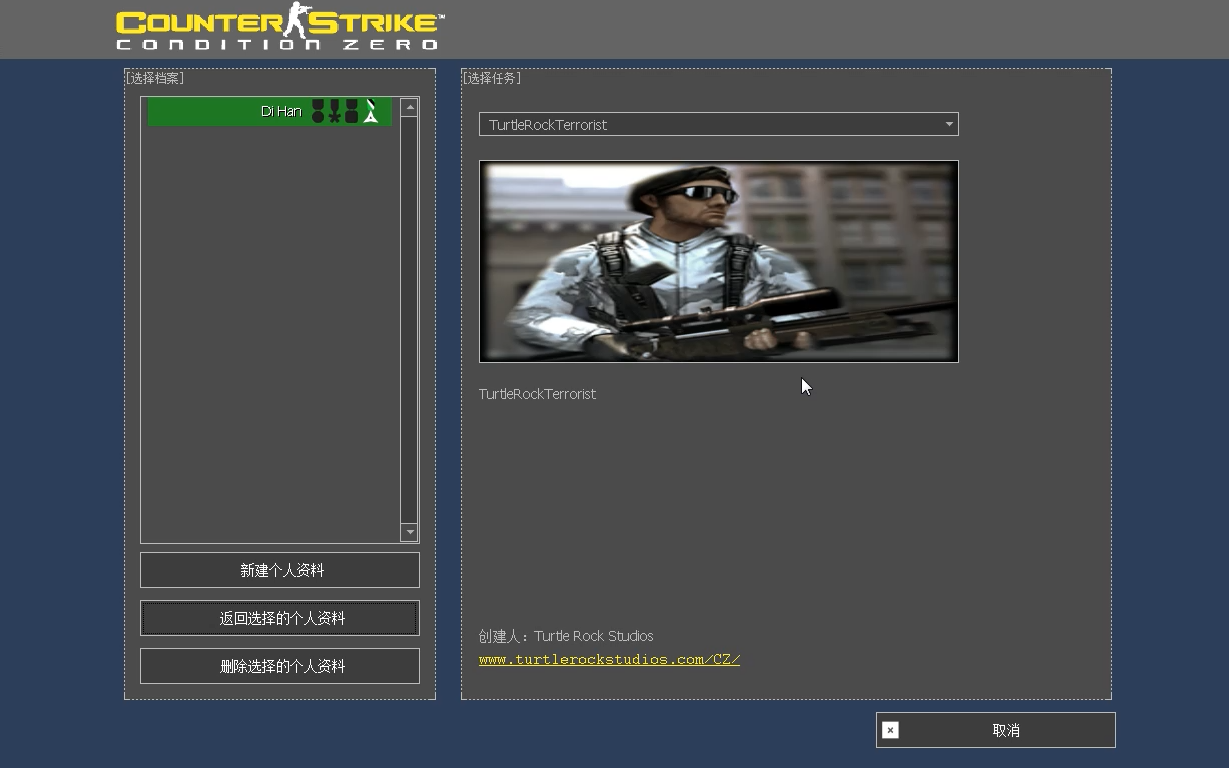Open the TurtleRockTerrorist mission dropdown
This screenshot has height=768, width=1229.
(718, 124)
